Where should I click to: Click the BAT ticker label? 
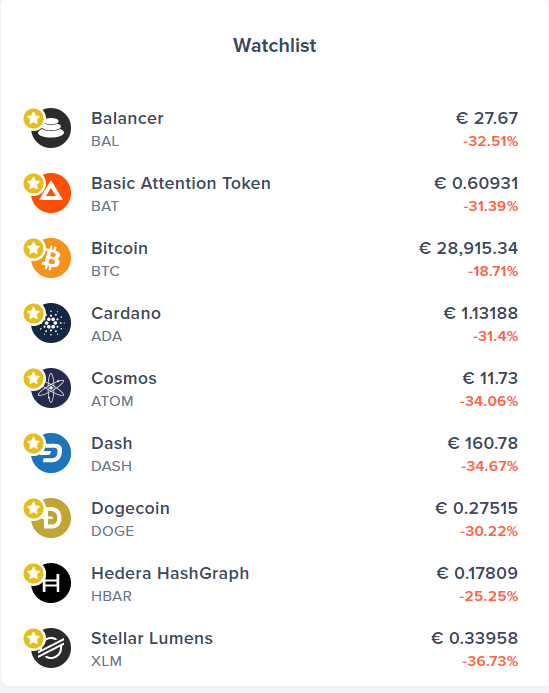point(105,206)
